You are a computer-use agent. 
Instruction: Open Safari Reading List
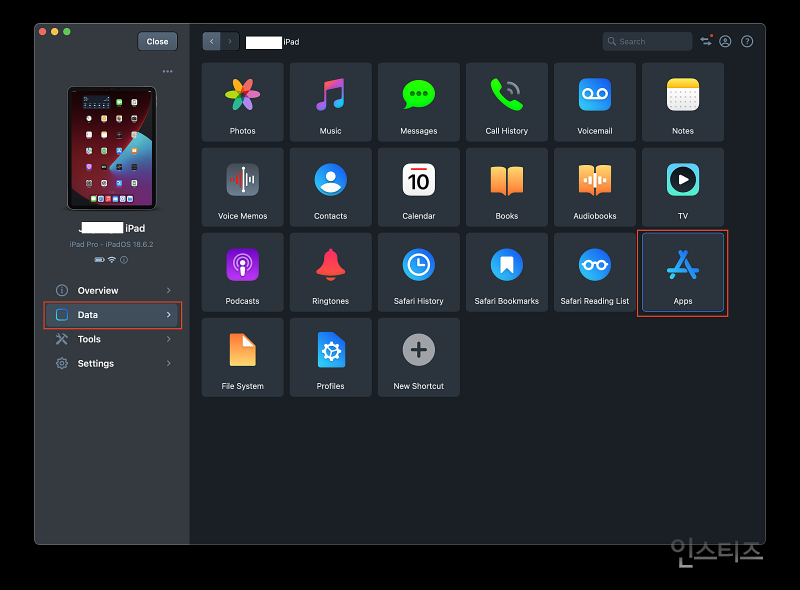click(x=595, y=273)
